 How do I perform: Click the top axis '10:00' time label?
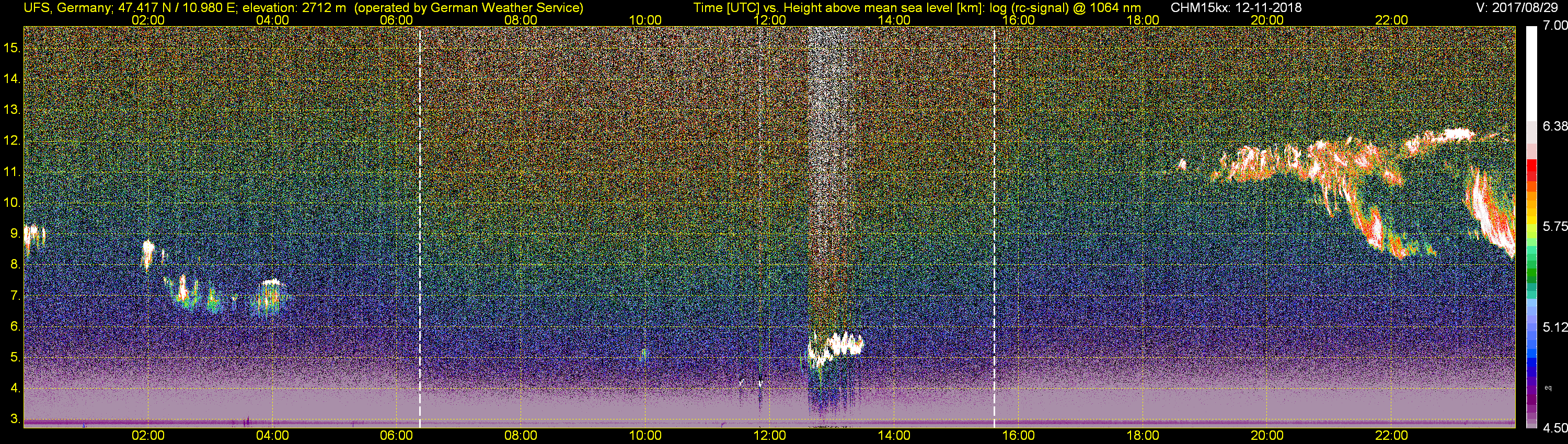[645, 20]
